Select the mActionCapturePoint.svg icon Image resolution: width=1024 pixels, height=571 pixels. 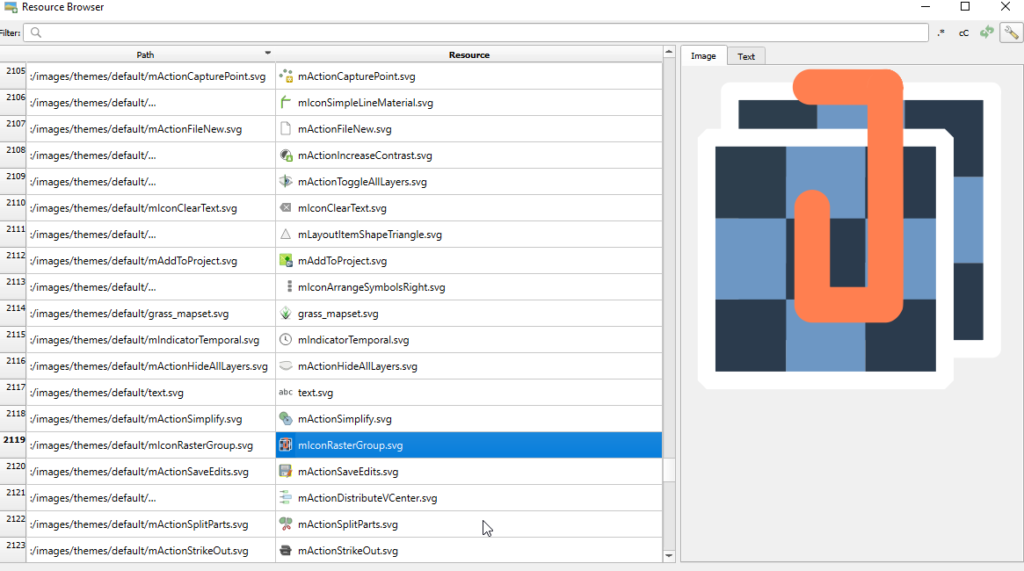tap(286, 76)
